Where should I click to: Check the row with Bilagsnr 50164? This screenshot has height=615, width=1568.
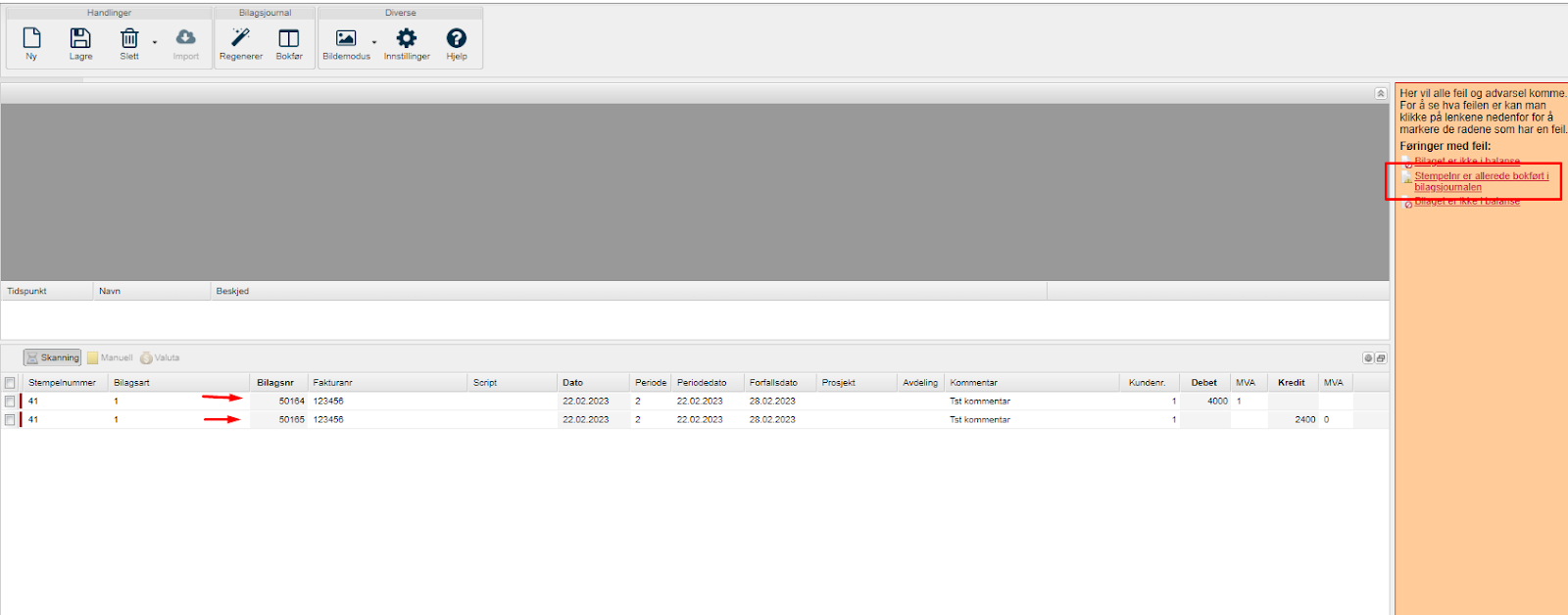(10, 402)
